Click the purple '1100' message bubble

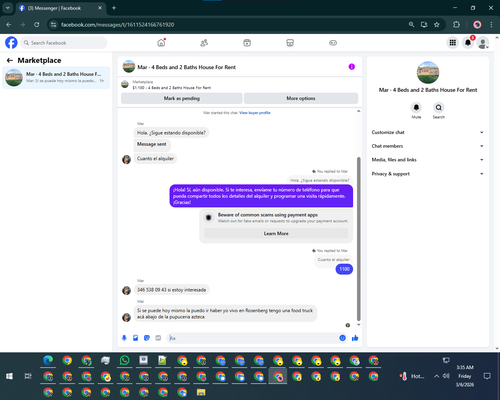pyautogui.click(x=344, y=269)
